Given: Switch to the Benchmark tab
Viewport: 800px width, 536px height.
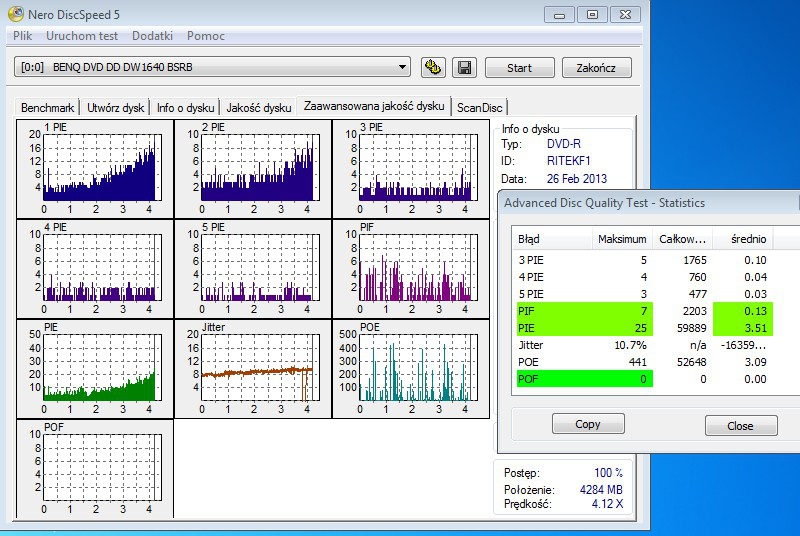Looking at the screenshot, I should pyautogui.click(x=47, y=108).
